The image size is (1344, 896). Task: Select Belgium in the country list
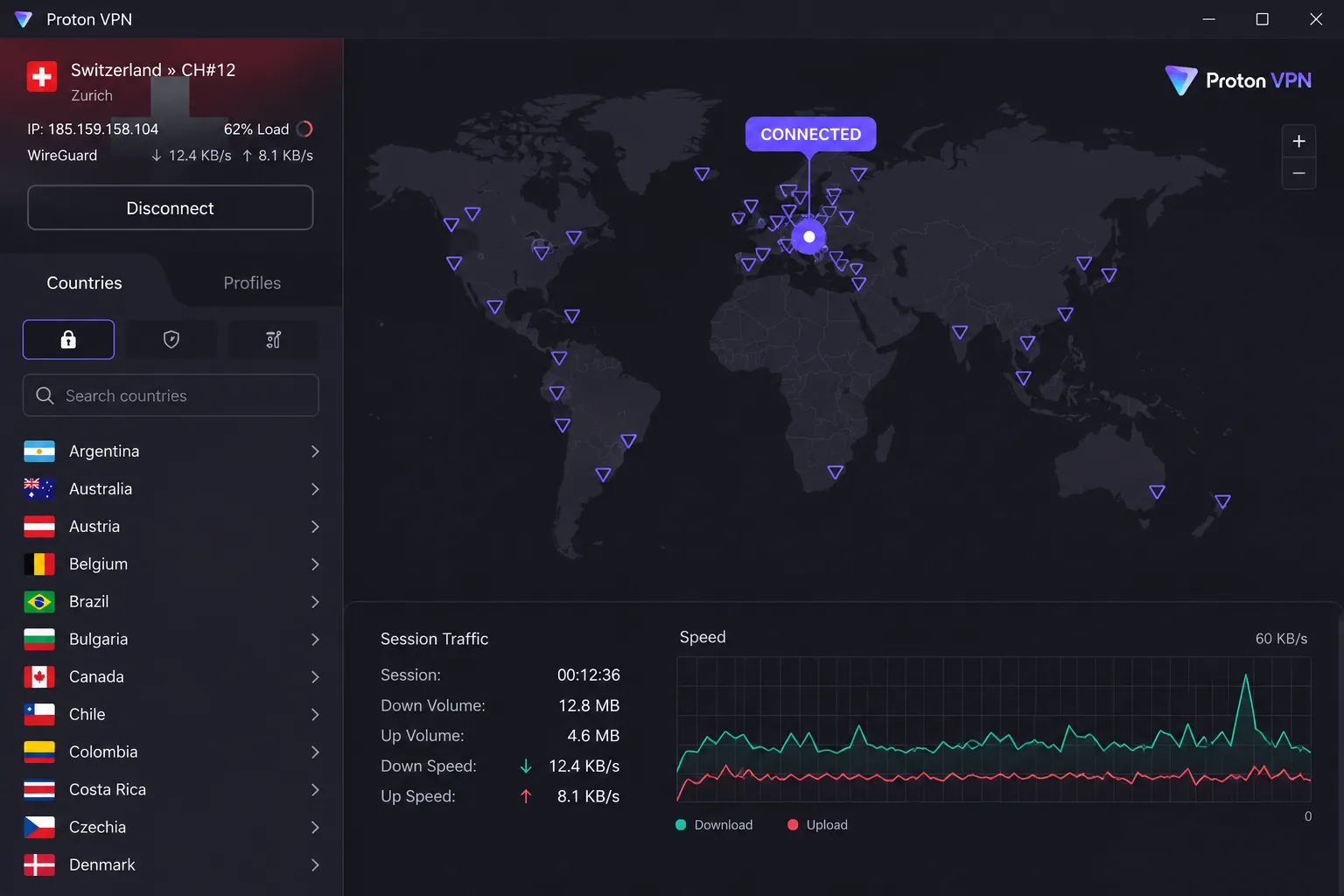pos(171,564)
